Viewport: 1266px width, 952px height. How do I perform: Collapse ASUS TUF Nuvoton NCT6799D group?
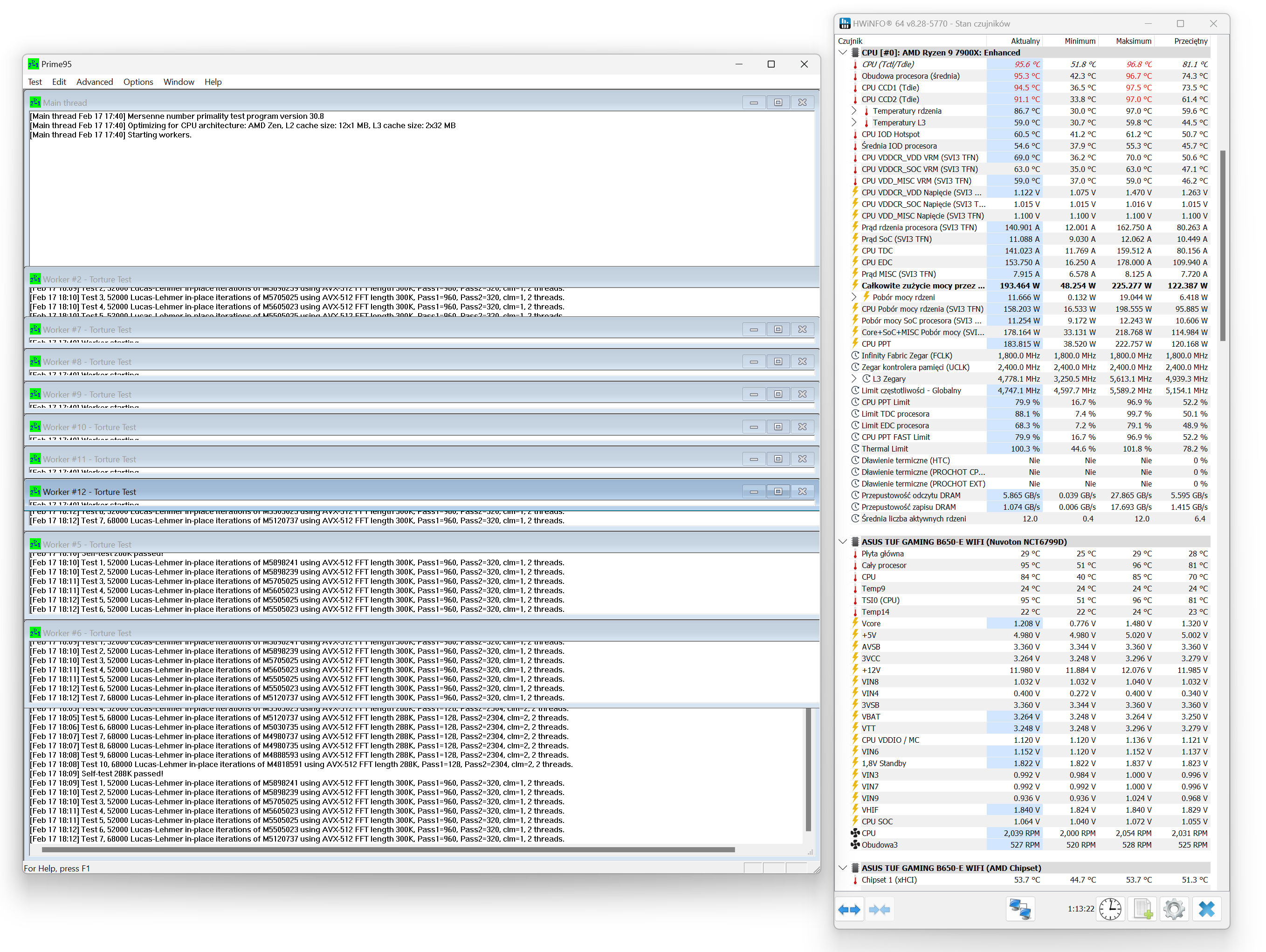842,542
